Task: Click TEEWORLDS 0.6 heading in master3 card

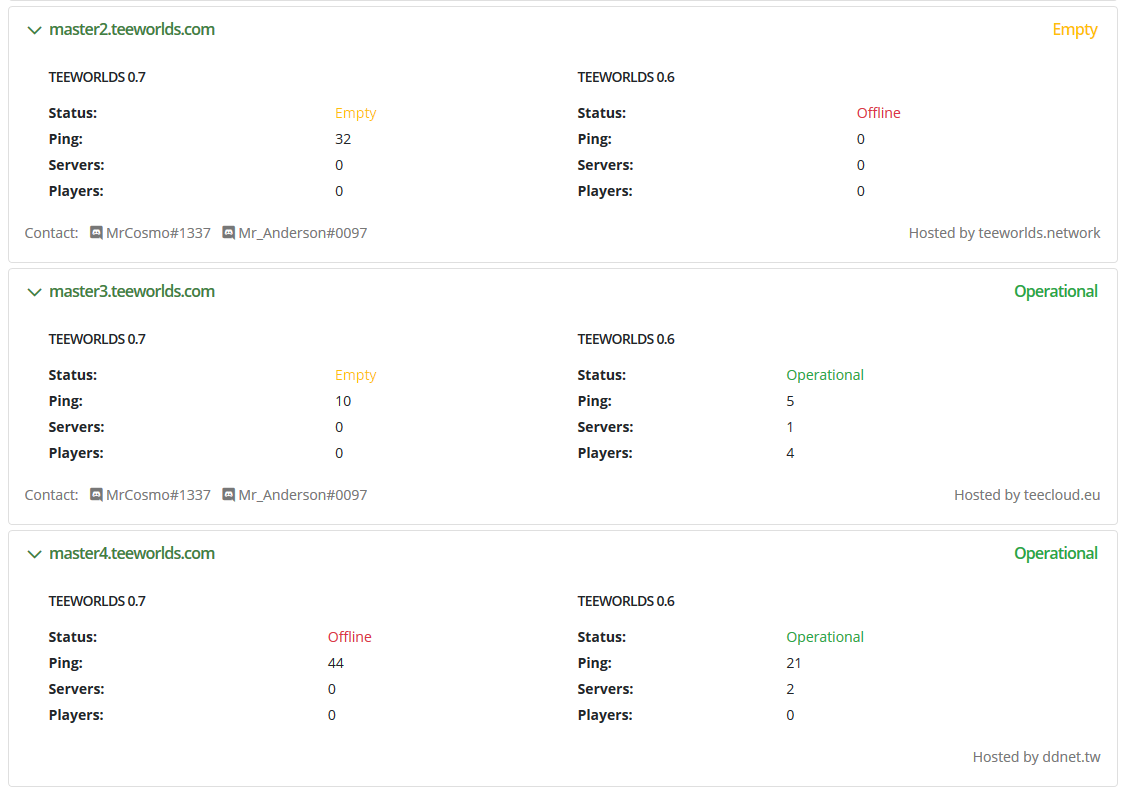Action: [x=626, y=339]
